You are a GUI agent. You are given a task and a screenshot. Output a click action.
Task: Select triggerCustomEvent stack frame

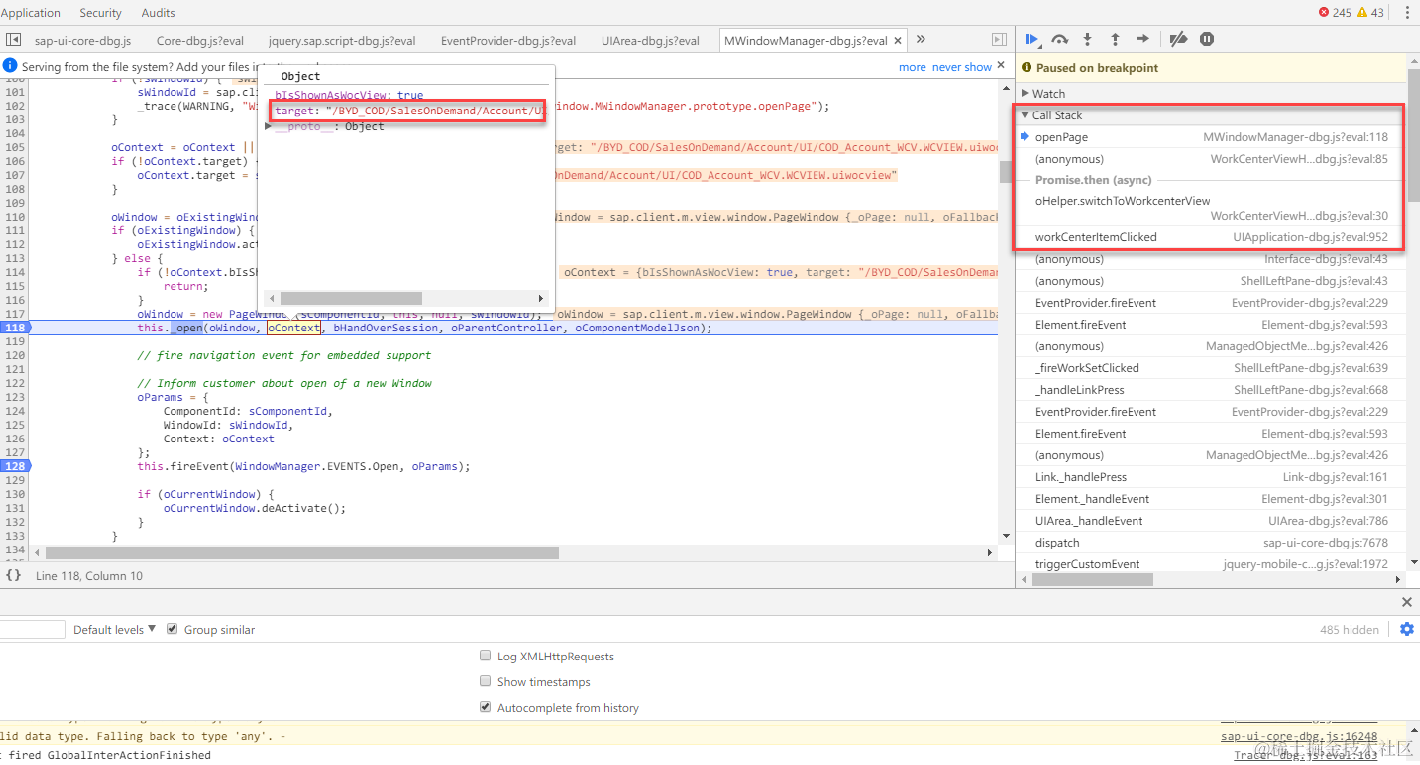pos(1212,564)
